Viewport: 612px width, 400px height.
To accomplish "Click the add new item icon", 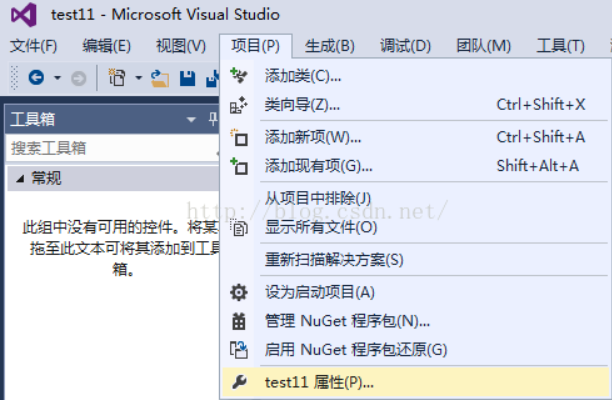I will coord(239,137).
